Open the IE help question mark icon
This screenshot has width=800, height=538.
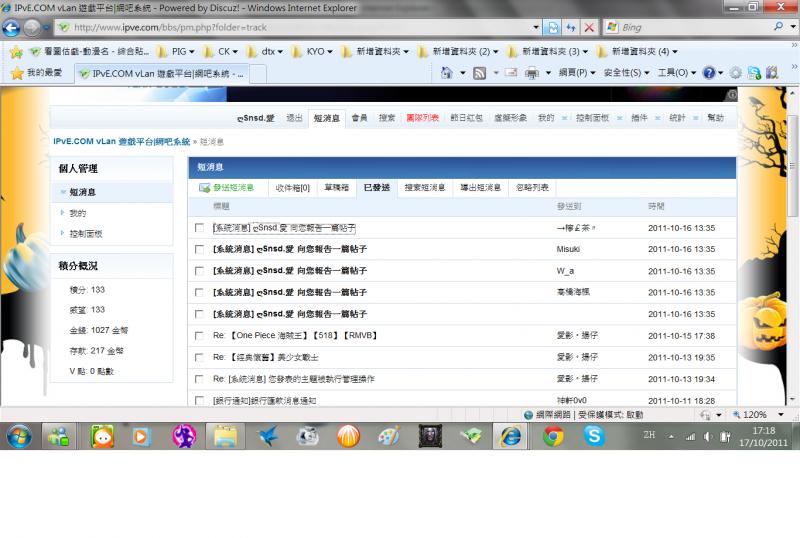coord(708,73)
